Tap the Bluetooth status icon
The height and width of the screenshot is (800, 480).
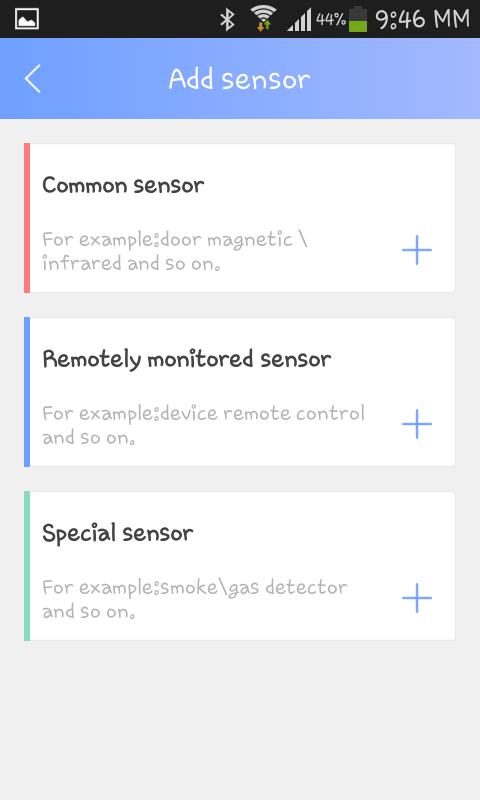(227, 19)
